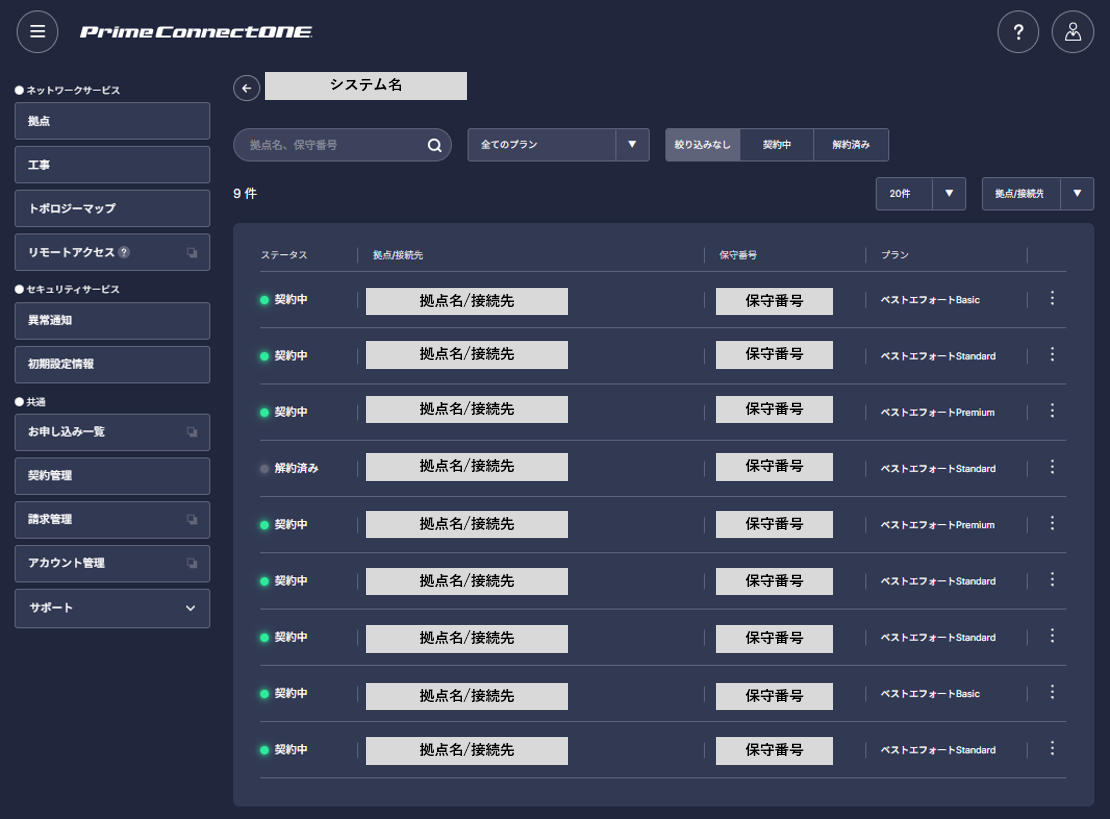Viewport: 1110px width, 819px height.
Task: Open three-dot menu for the 解約済み row
Action: (1052, 467)
